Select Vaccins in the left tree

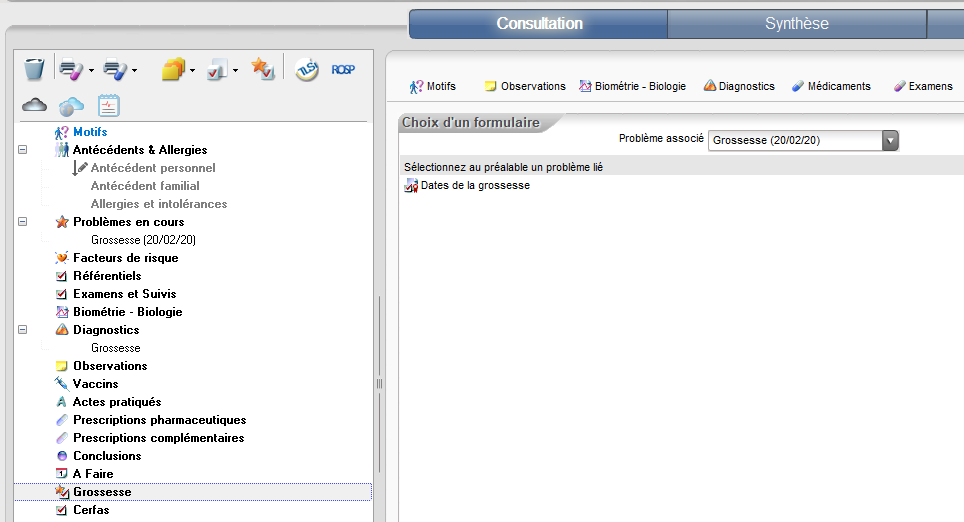pyautogui.click(x=95, y=384)
